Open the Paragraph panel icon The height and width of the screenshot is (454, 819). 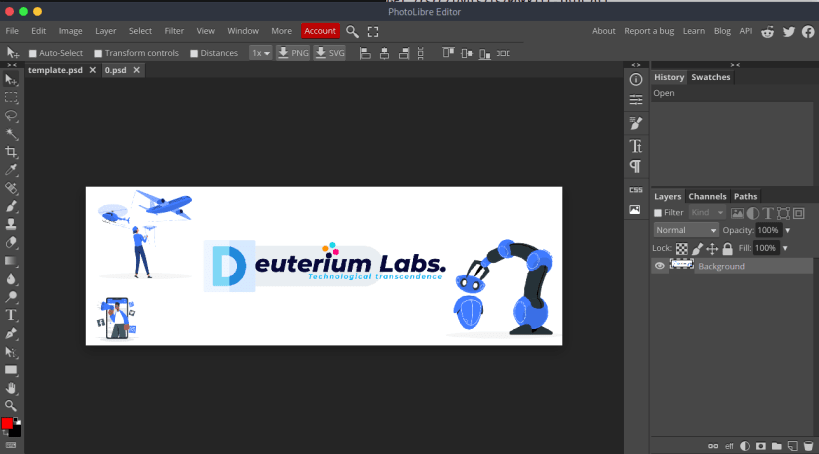click(x=636, y=167)
